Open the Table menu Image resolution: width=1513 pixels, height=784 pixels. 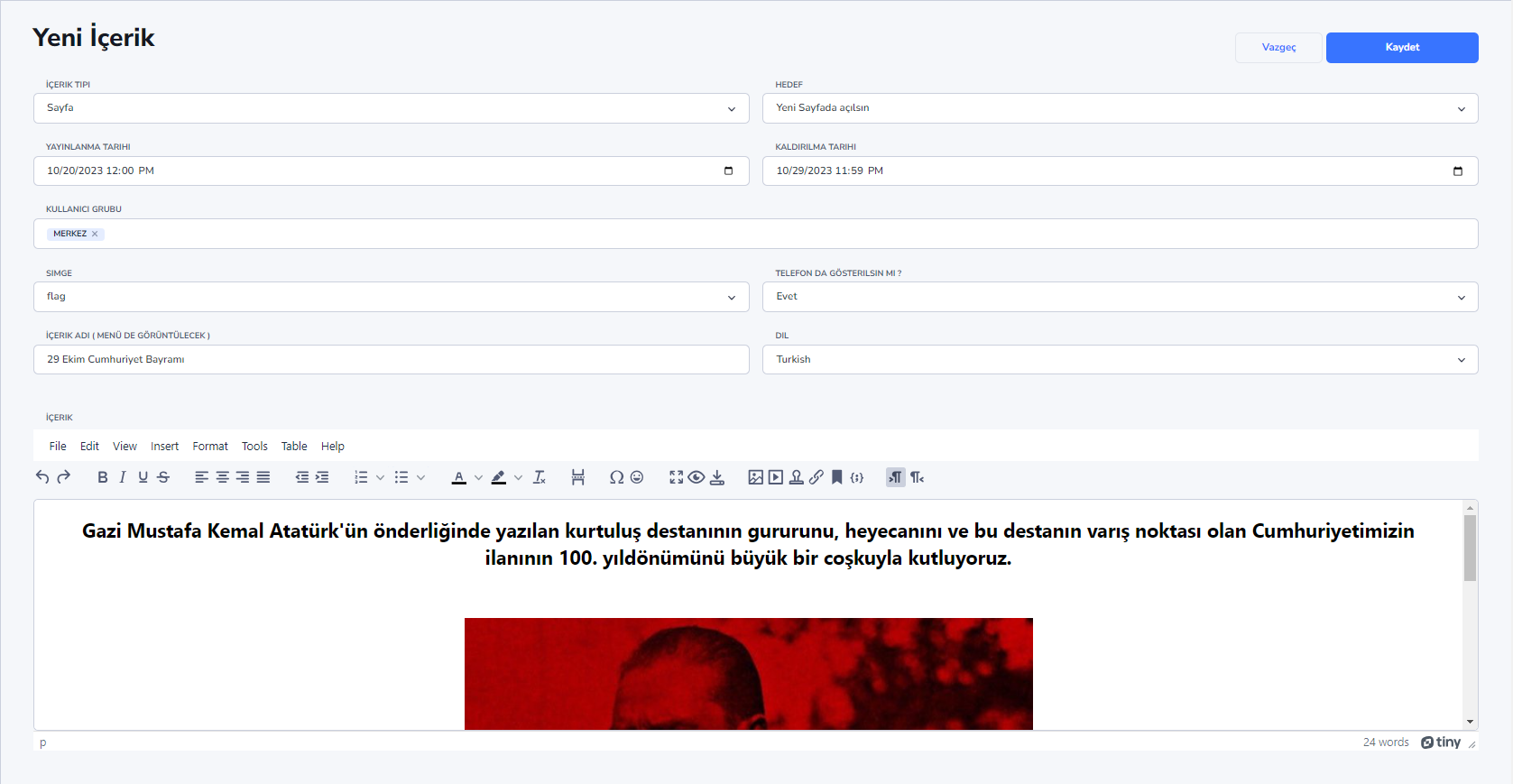(x=294, y=446)
